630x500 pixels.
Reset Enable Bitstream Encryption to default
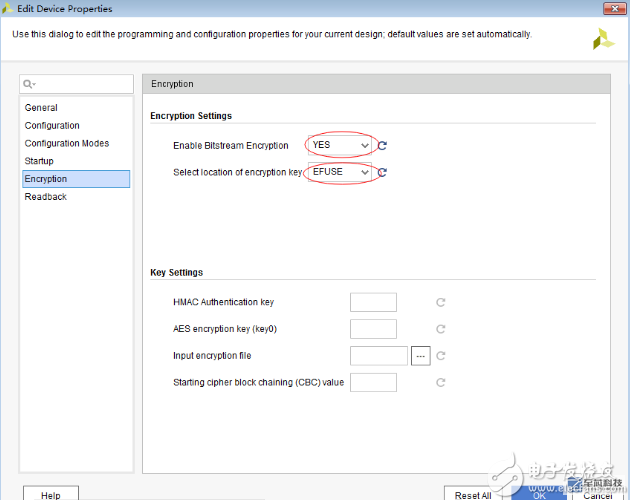pos(382,146)
